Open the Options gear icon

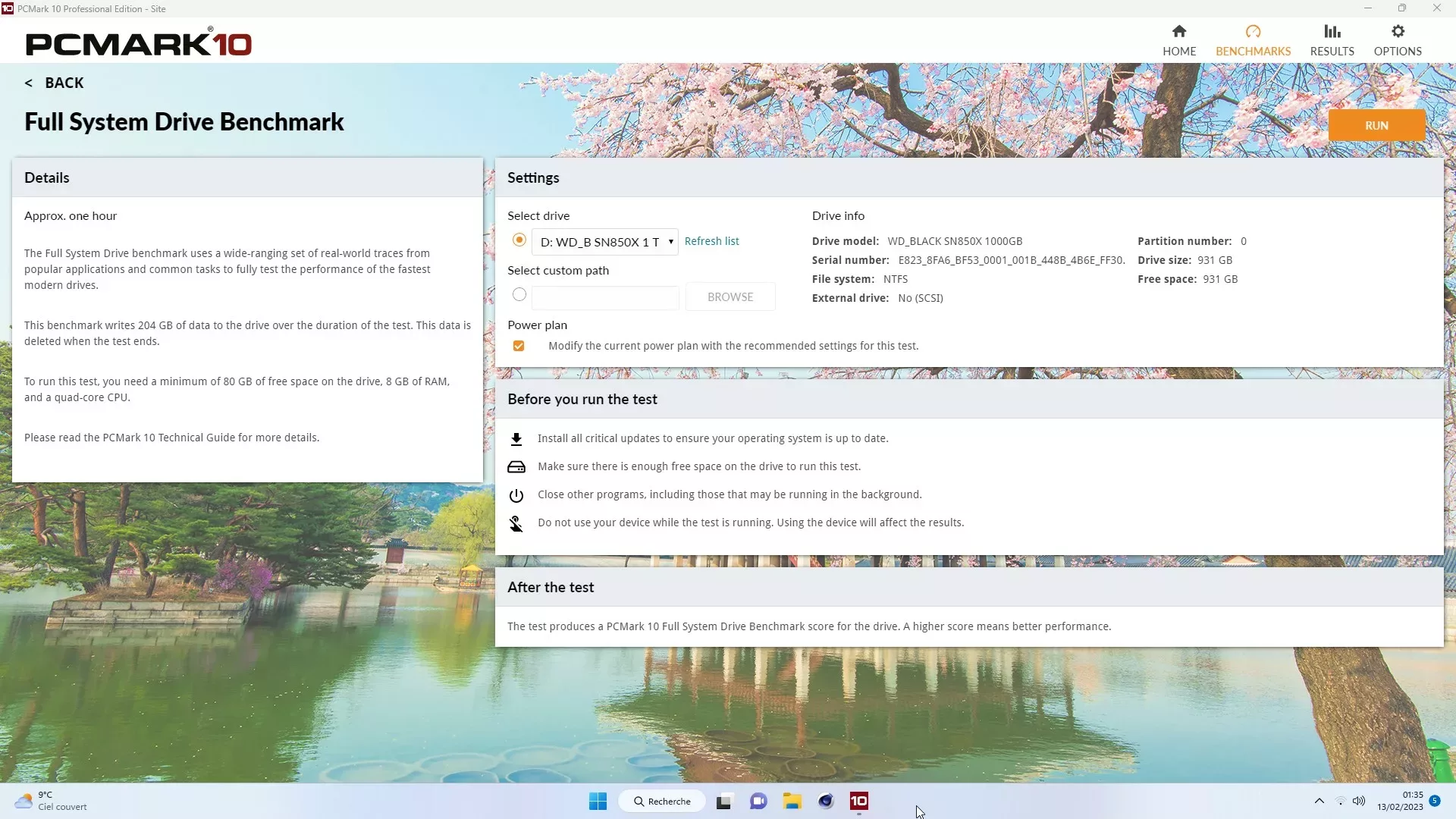1397,31
